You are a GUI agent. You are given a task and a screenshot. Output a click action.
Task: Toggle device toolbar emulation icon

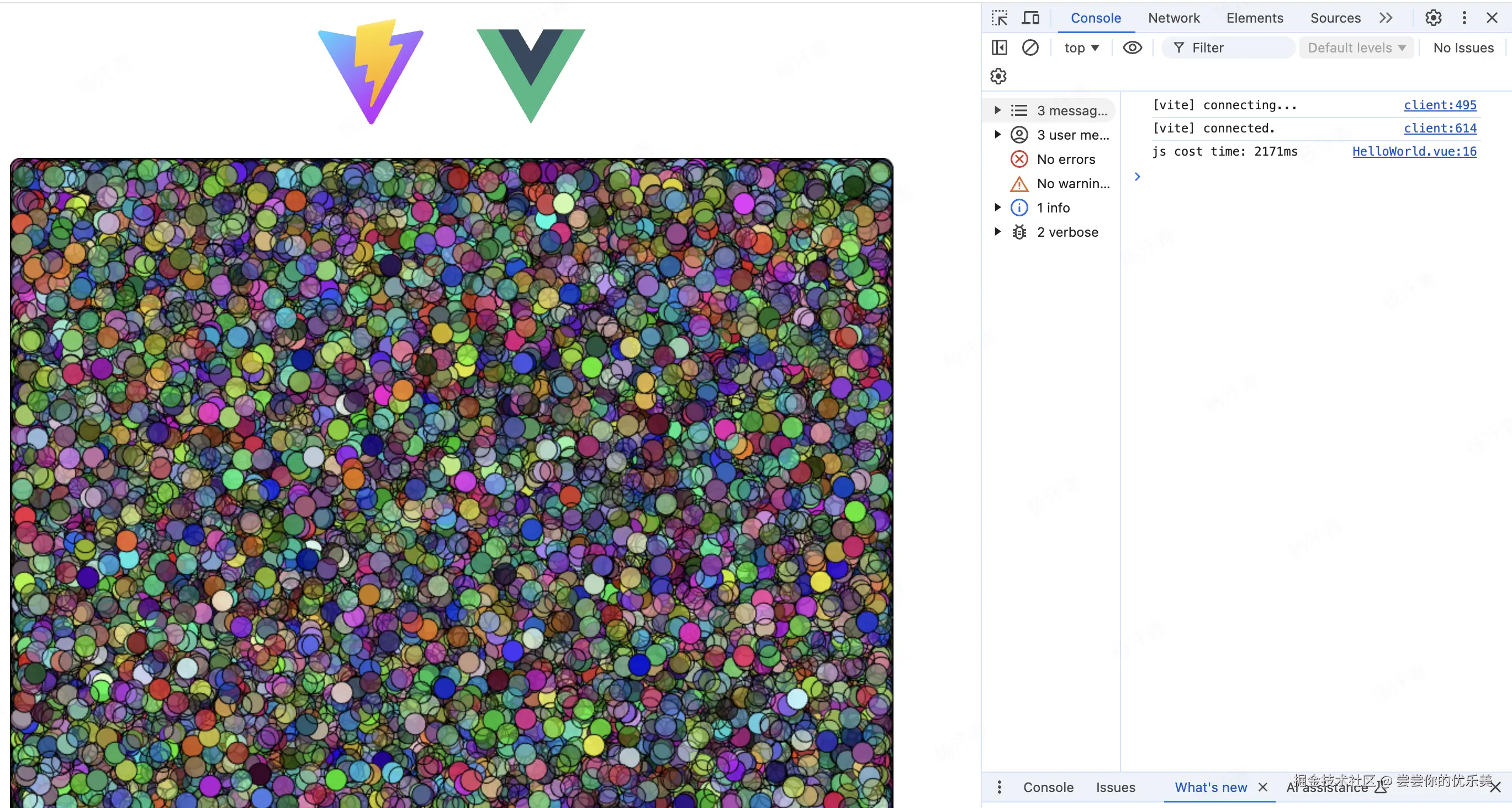(1030, 18)
